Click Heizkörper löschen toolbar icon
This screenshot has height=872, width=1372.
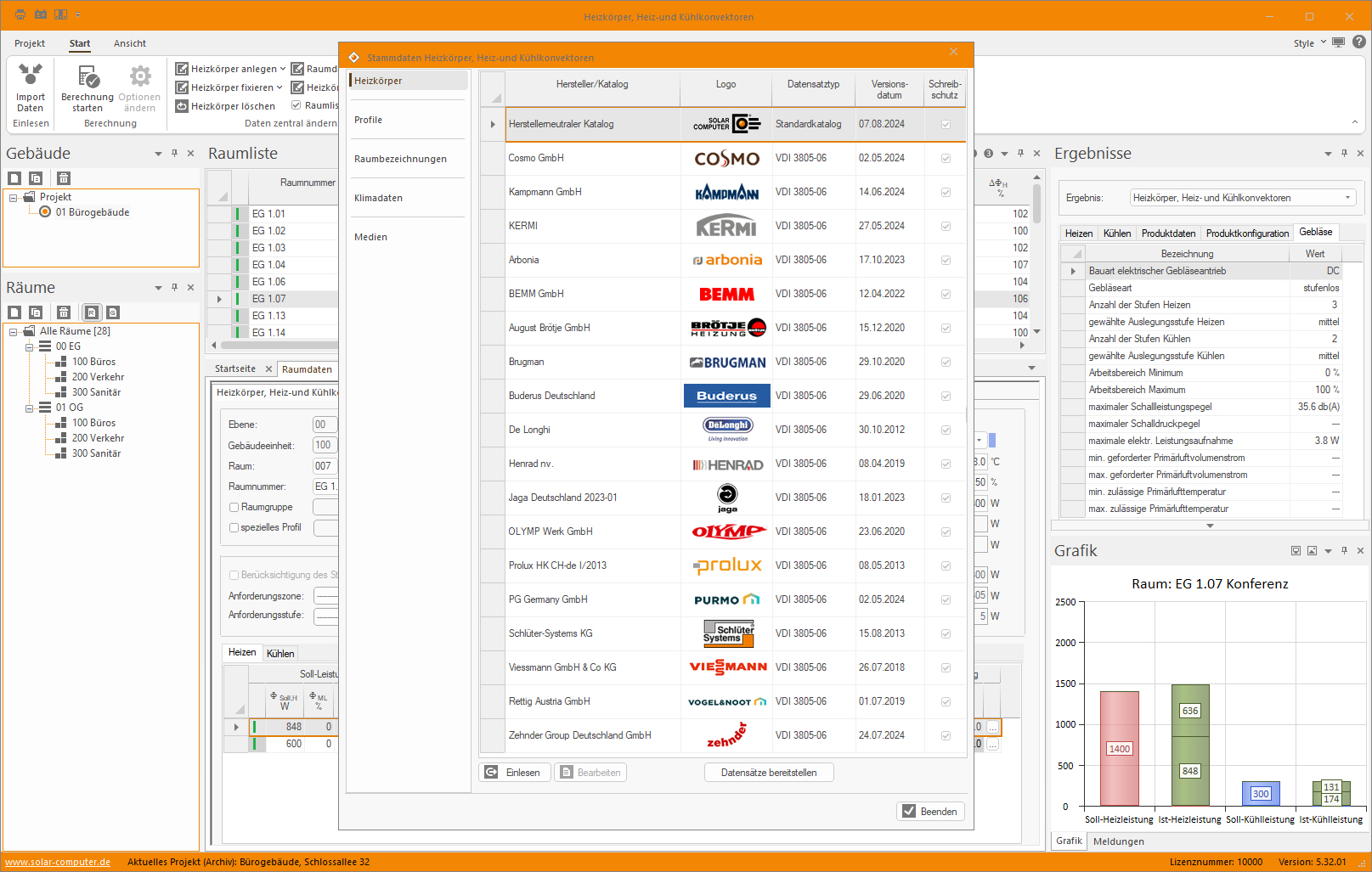[x=182, y=106]
